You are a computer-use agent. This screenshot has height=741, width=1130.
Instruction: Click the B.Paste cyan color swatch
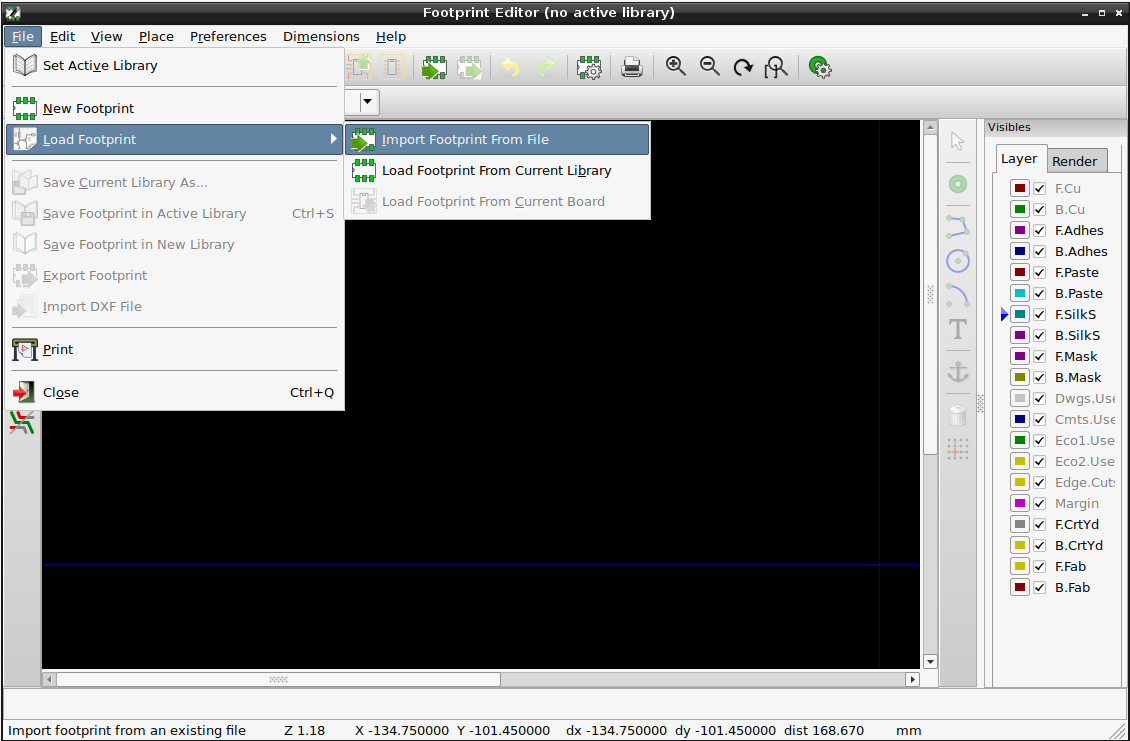tap(1020, 293)
